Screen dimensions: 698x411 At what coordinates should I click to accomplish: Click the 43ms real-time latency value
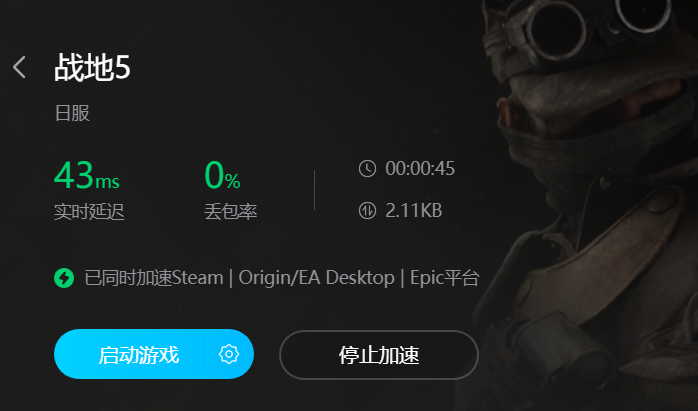click(87, 175)
